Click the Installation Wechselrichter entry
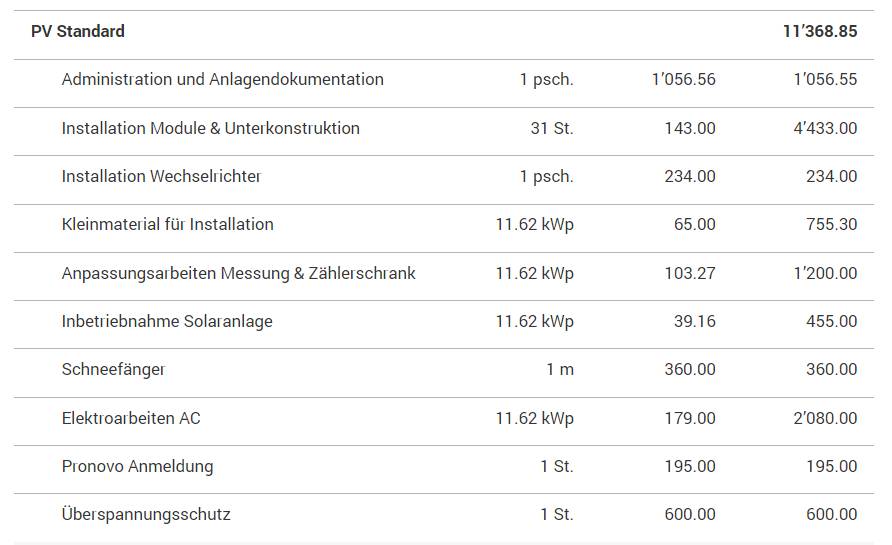Screen dimensions: 892x545 (x=161, y=176)
